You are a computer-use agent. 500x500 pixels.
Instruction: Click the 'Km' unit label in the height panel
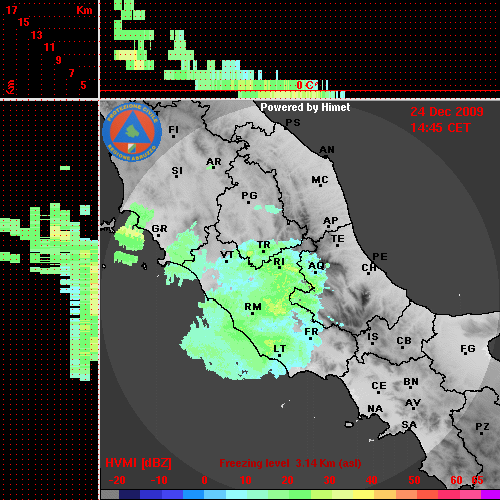coord(84,10)
